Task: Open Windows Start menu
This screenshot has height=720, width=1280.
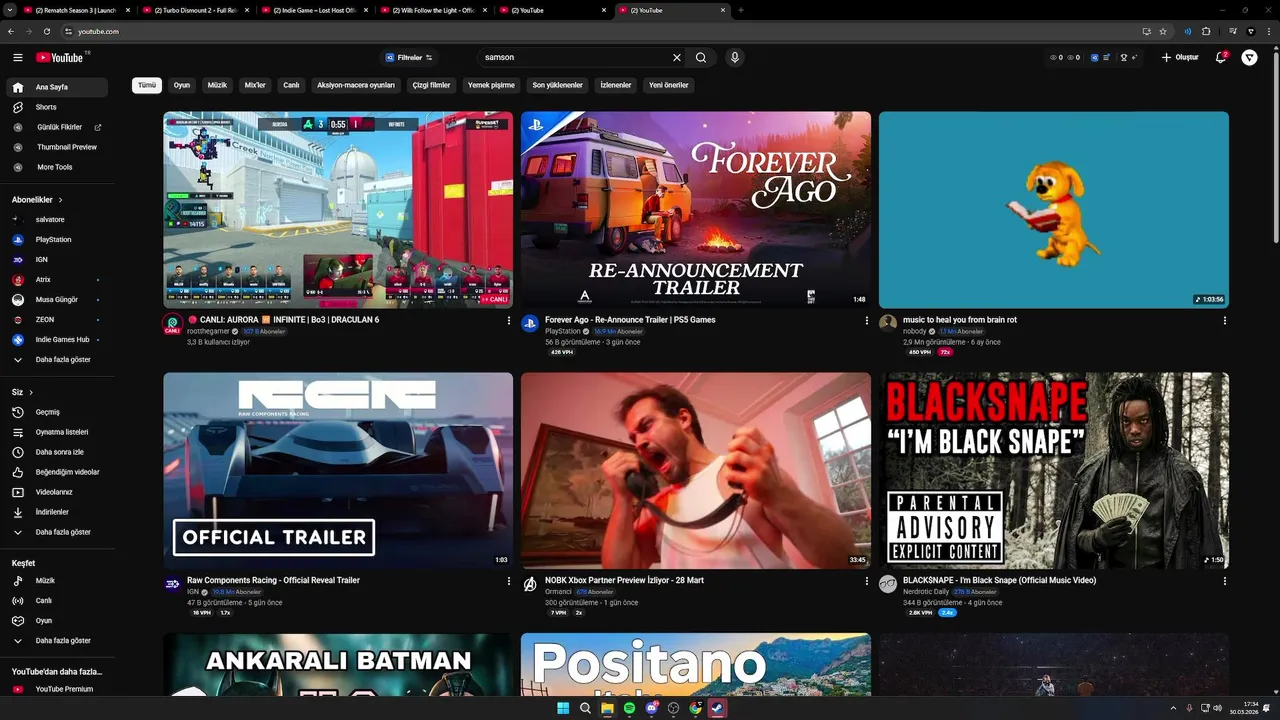Action: [x=563, y=708]
